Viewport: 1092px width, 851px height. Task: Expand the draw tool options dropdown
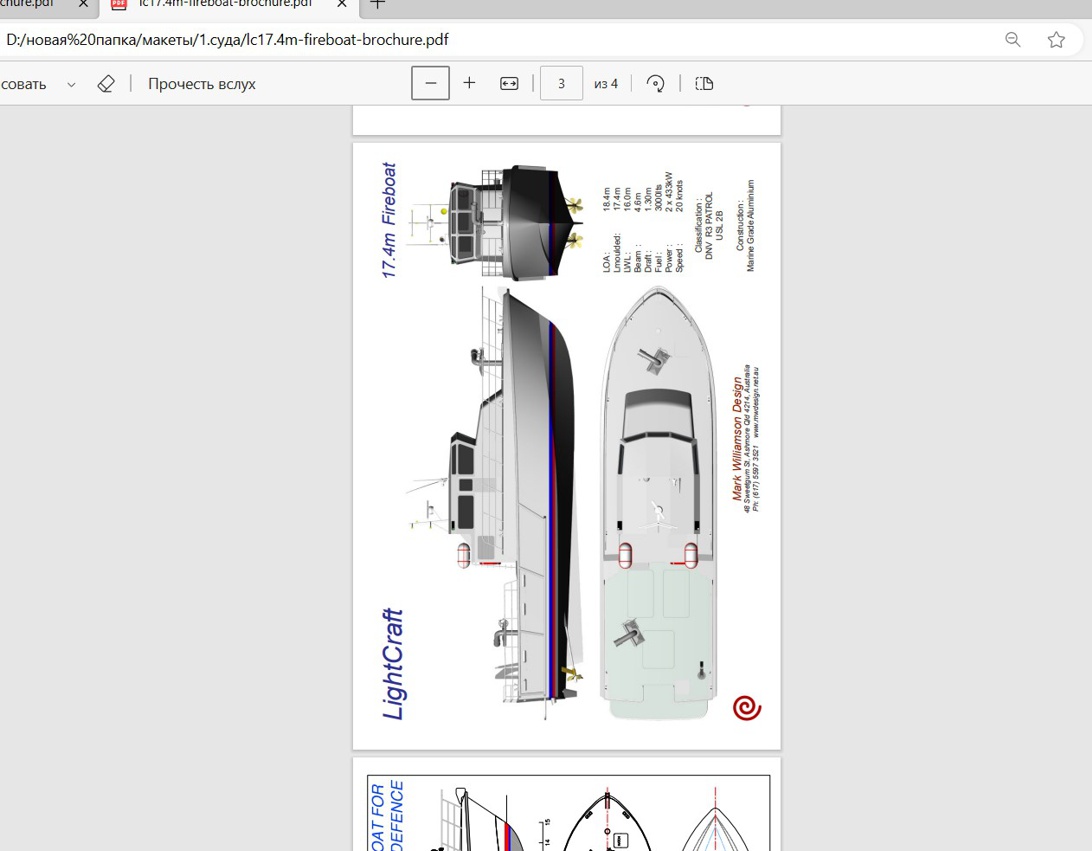pyautogui.click(x=71, y=85)
